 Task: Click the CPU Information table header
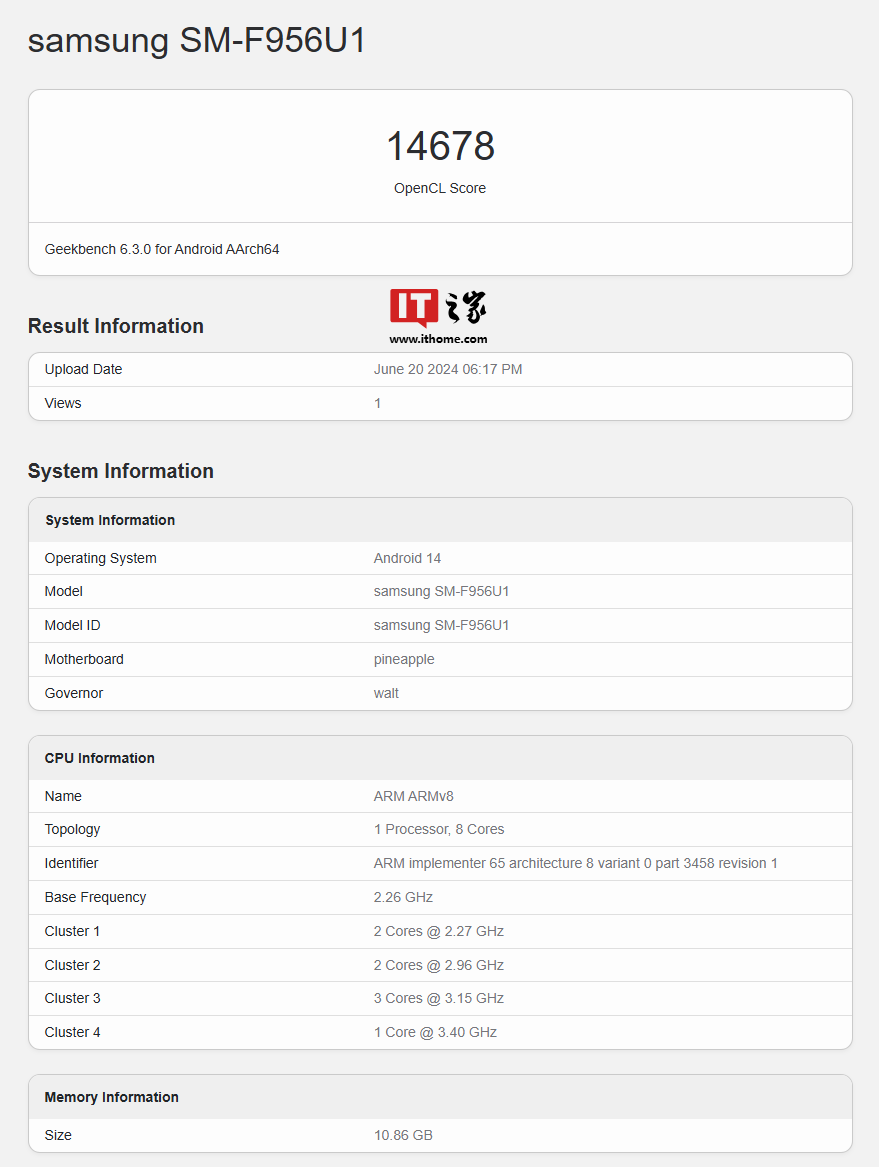click(100, 758)
